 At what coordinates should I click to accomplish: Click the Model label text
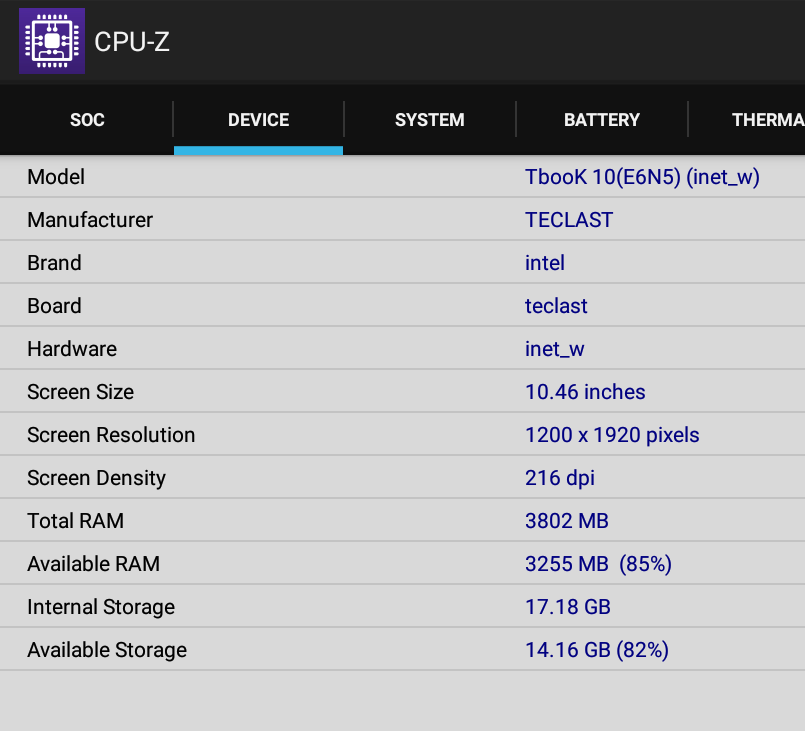tap(56, 177)
